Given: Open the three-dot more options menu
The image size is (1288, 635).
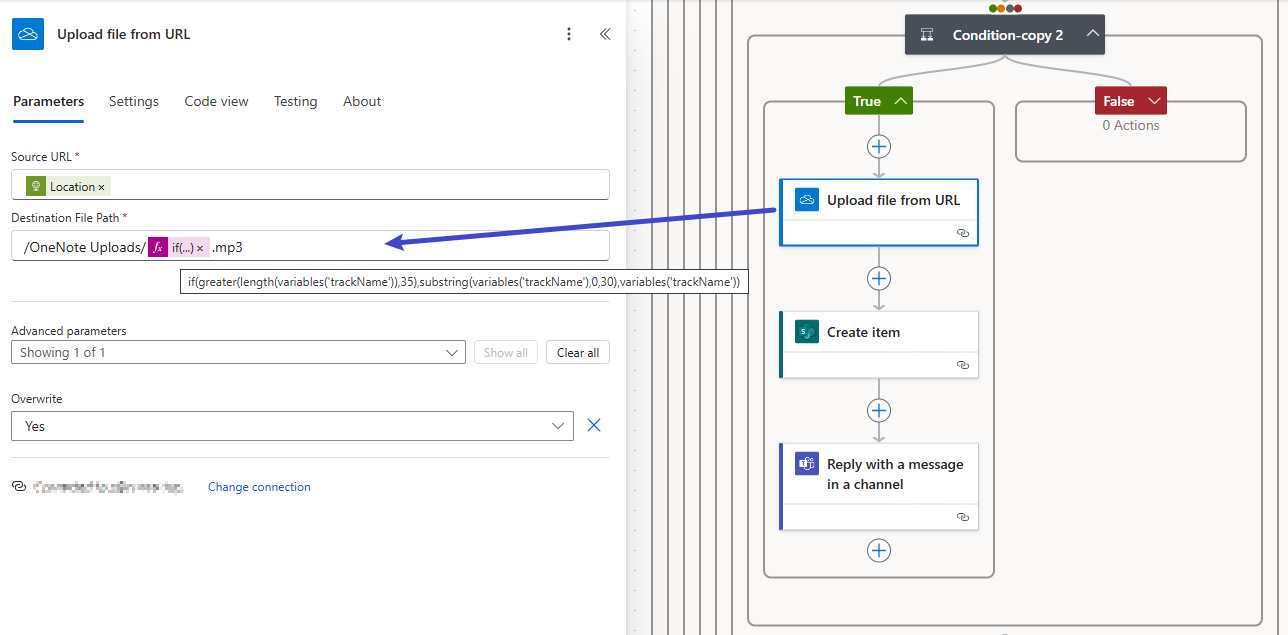Looking at the screenshot, I should (x=569, y=34).
